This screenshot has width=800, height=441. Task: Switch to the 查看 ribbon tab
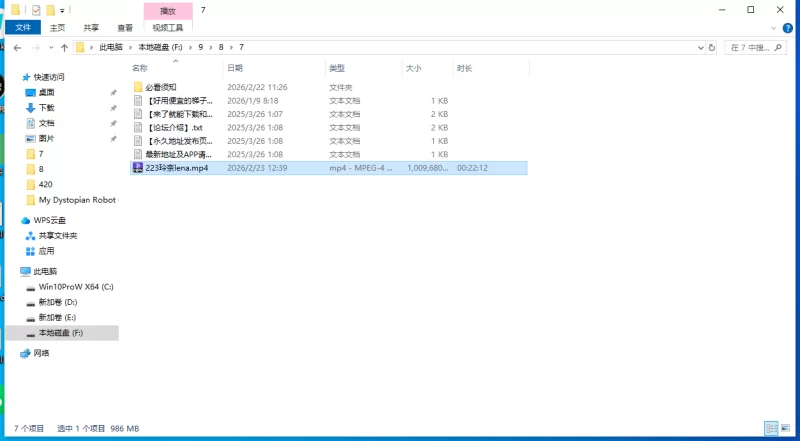[x=125, y=28]
